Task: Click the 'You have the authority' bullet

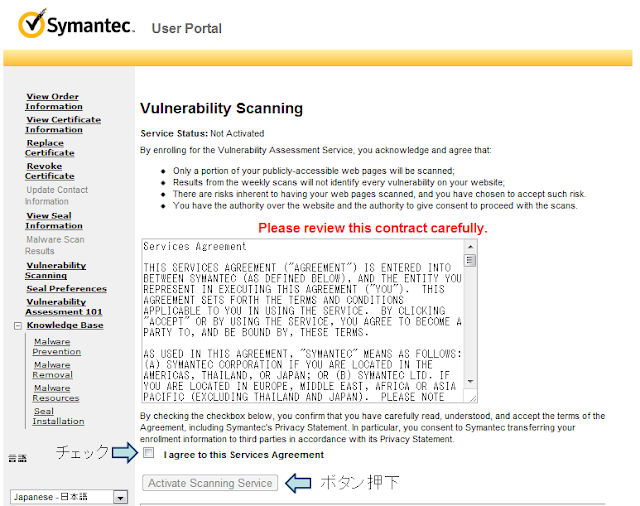Action: [375, 206]
